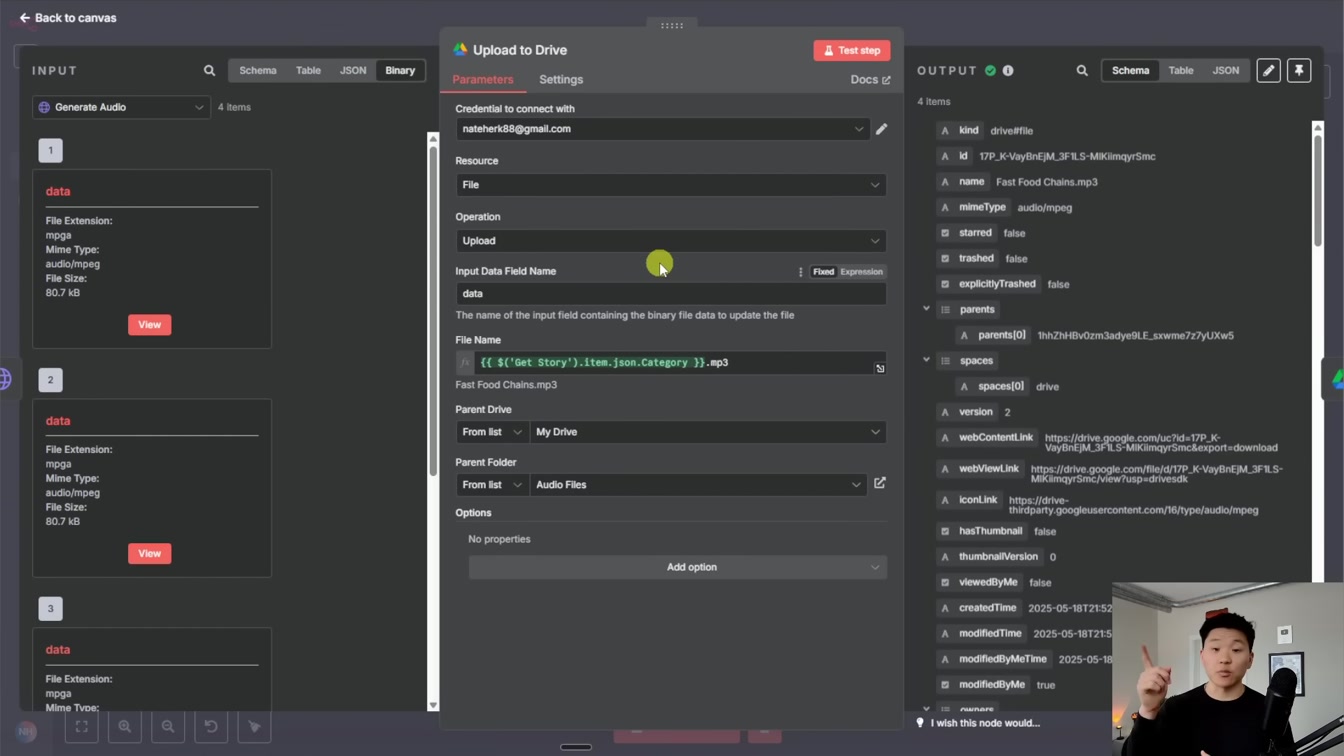The height and width of the screenshot is (756, 1344).
Task: Edit the Google Drive credential
Action: coord(881,129)
